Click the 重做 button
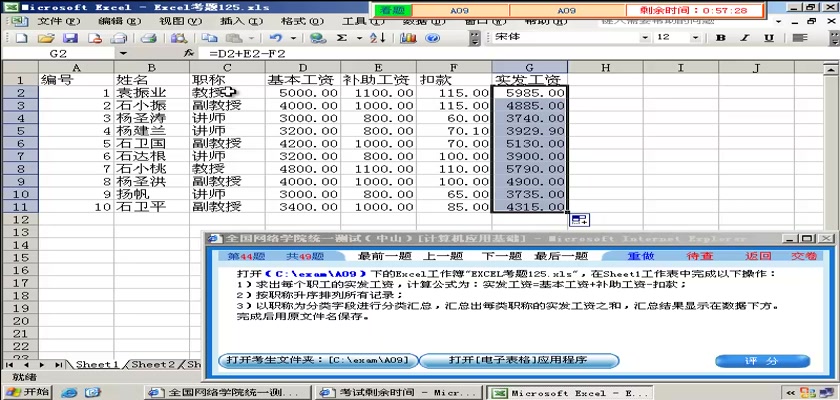 [x=641, y=256]
